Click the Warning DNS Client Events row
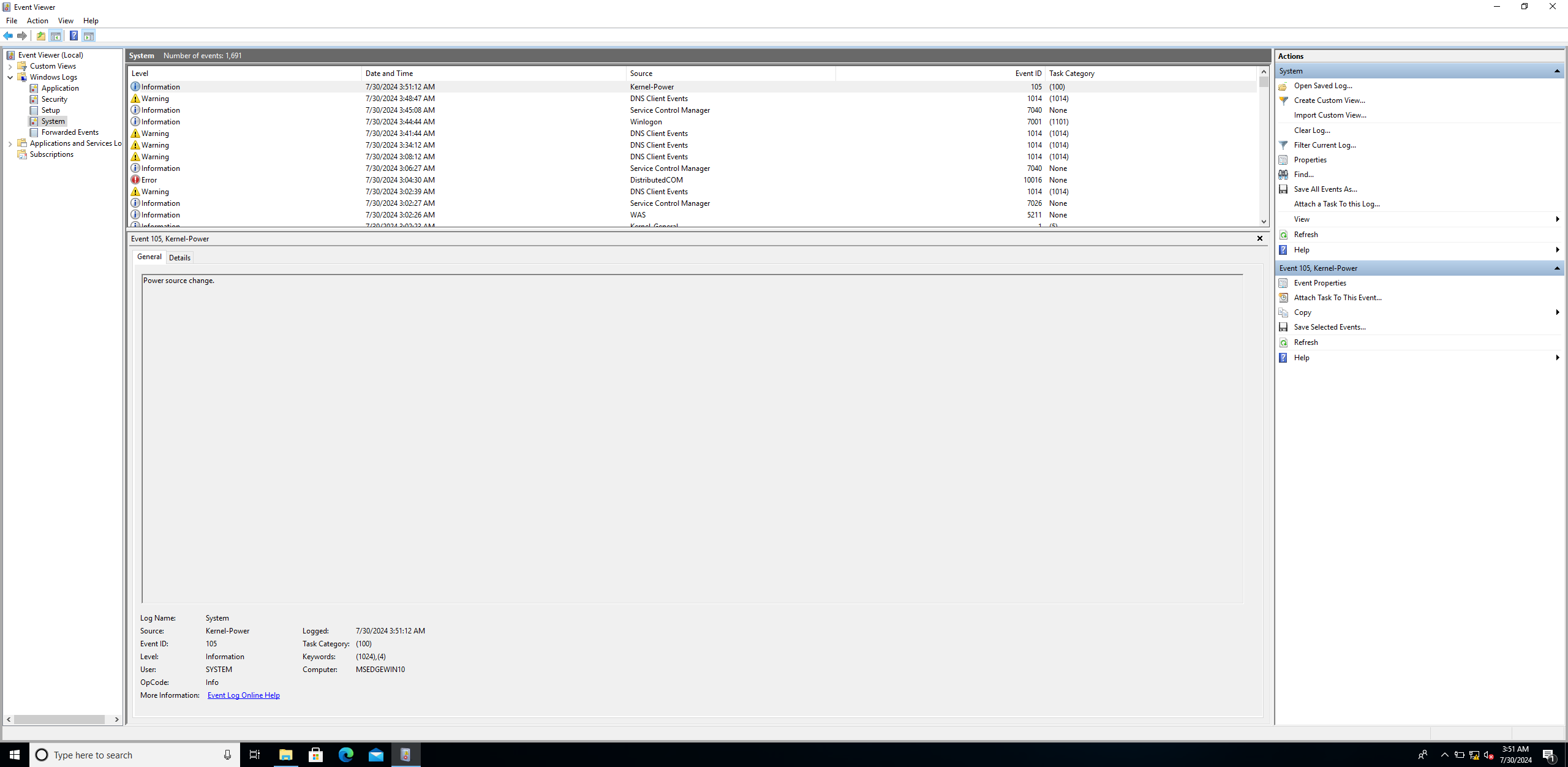Screen dimensions: 1568x767 pos(400,98)
